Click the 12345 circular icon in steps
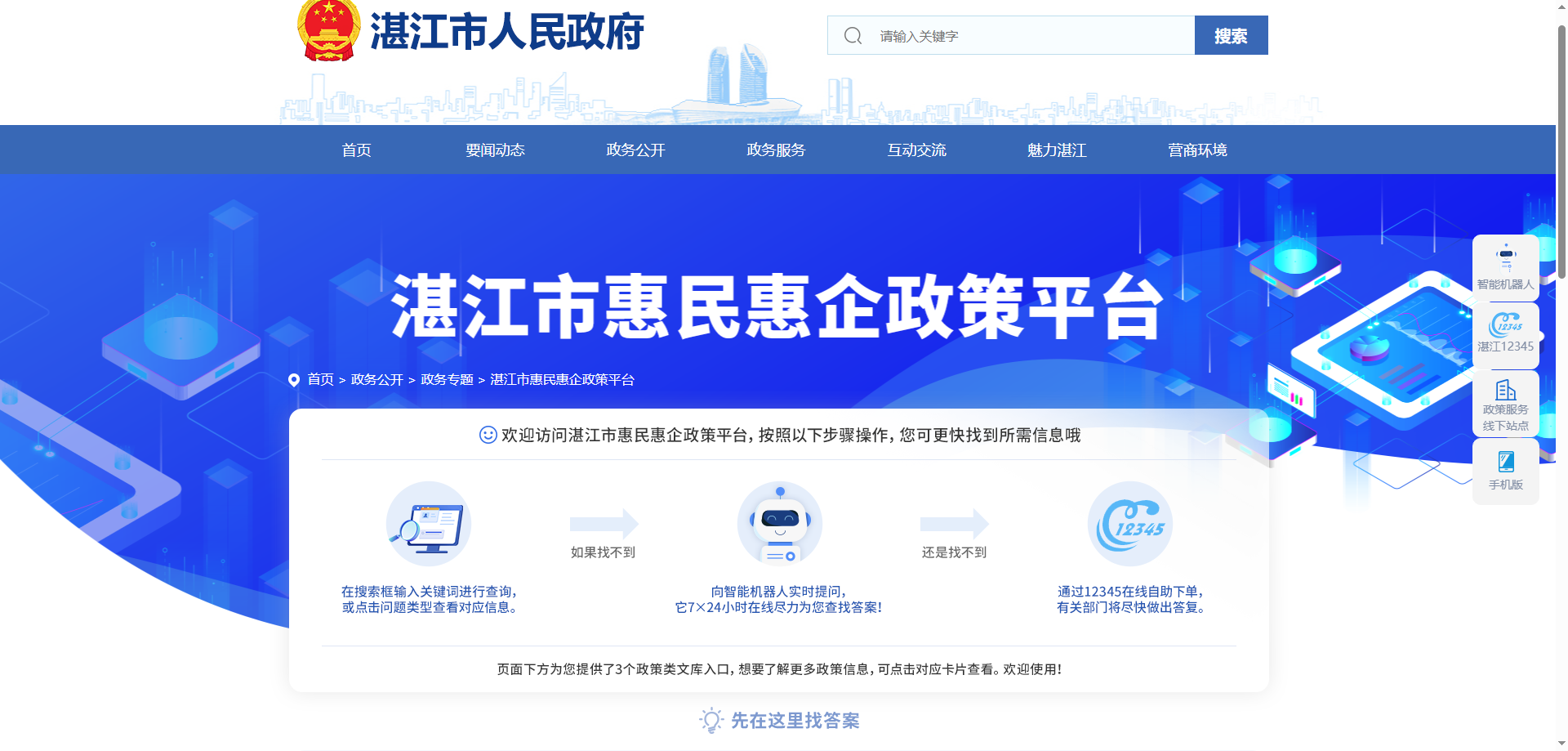The height and width of the screenshot is (751, 1568). [x=1129, y=524]
